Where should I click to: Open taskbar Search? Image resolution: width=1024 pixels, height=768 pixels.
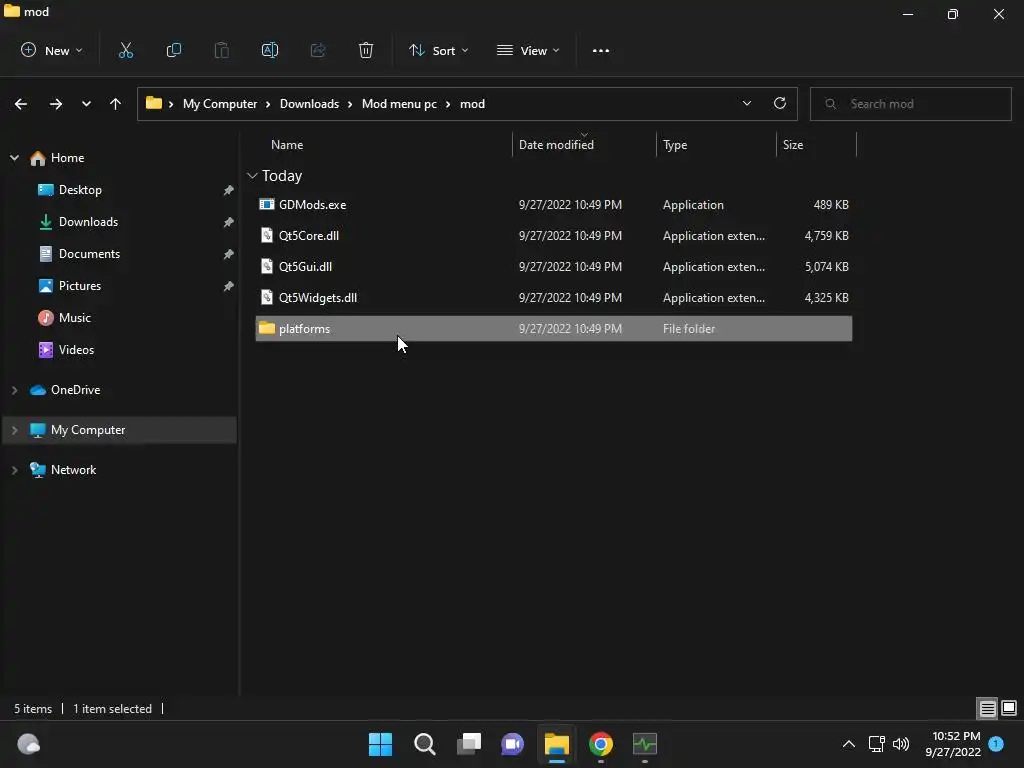[x=424, y=744]
